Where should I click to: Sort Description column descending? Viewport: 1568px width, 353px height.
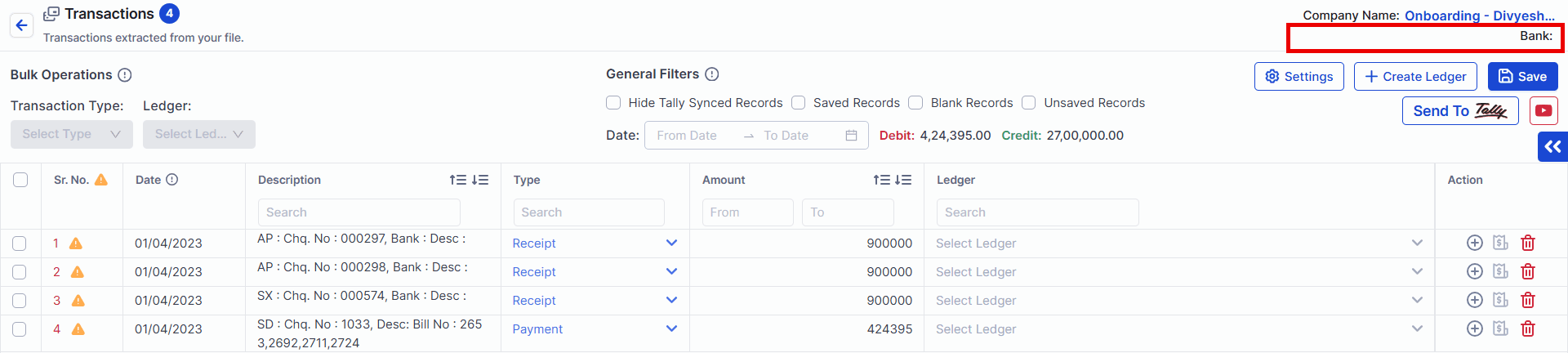(480, 180)
